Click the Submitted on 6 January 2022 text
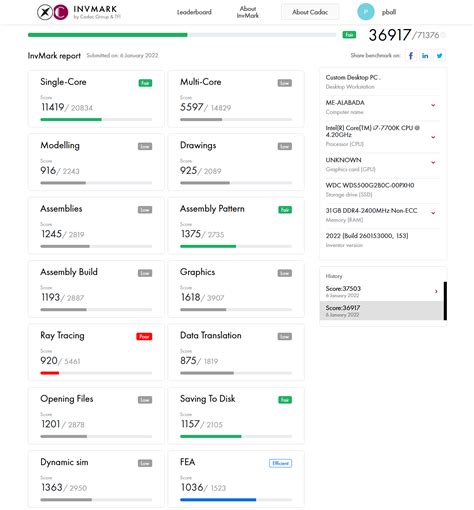The image size is (474, 510). tap(122, 55)
